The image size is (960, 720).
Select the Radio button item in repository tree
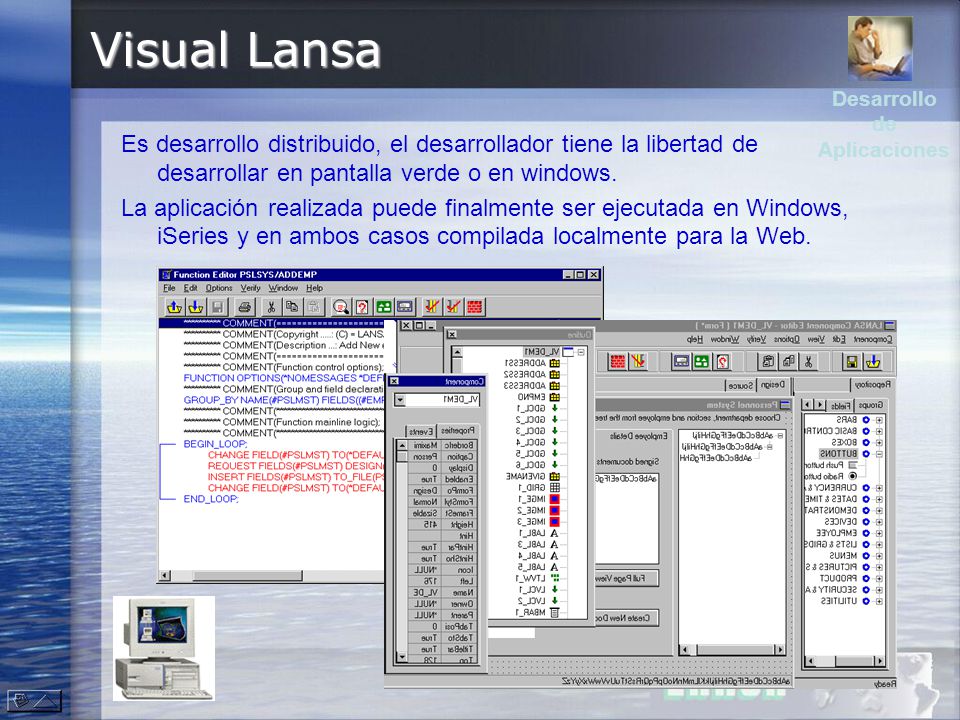[832, 476]
